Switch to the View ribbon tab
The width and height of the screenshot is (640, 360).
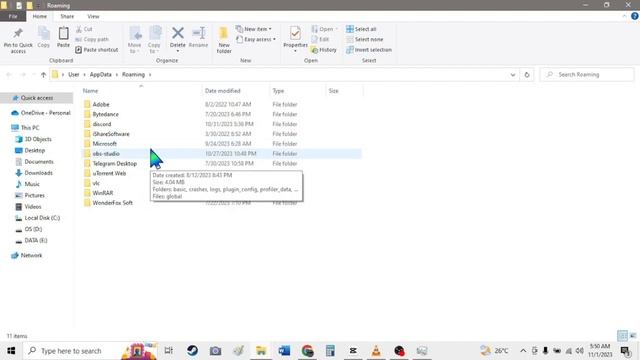pyautogui.click(x=93, y=16)
